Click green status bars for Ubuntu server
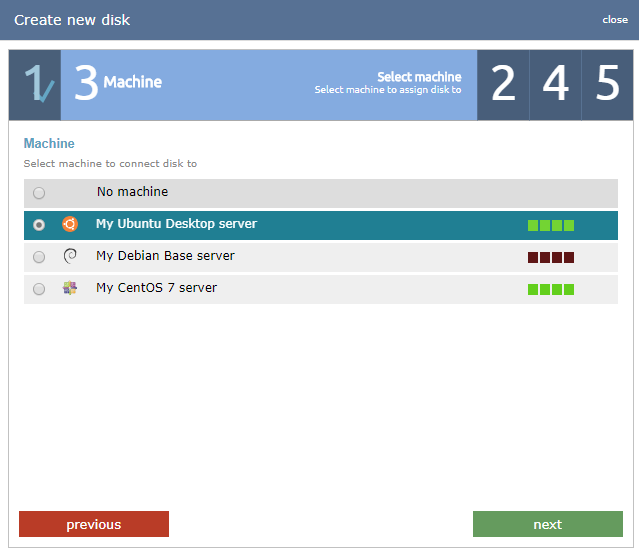Screen dimensions: 639x556 pyautogui.click(x=551, y=225)
